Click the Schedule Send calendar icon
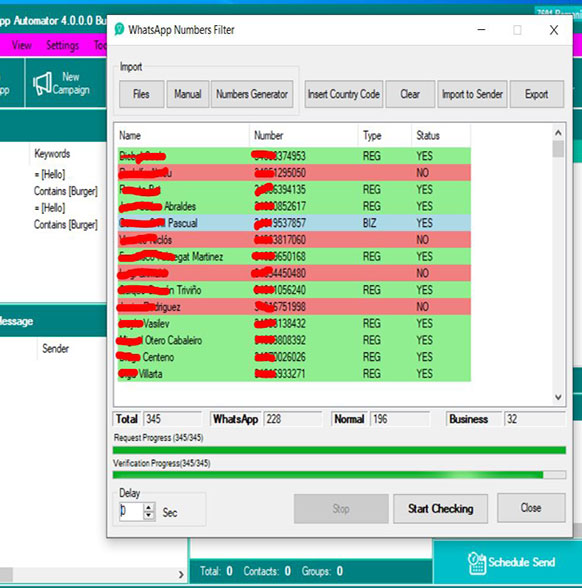Viewport: 582px width, 588px height. [x=477, y=562]
